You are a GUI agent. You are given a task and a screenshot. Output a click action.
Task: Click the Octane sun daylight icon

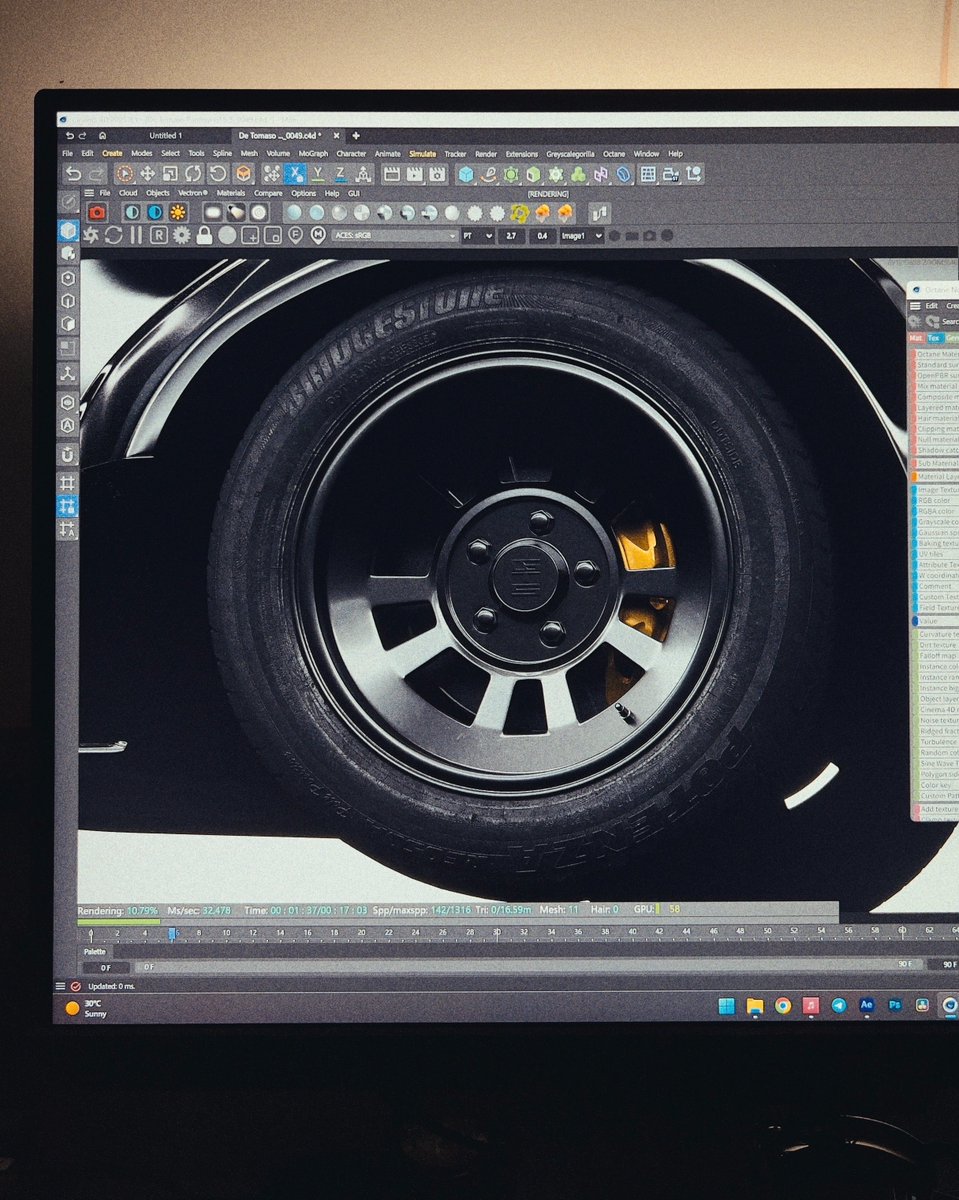coord(178,211)
